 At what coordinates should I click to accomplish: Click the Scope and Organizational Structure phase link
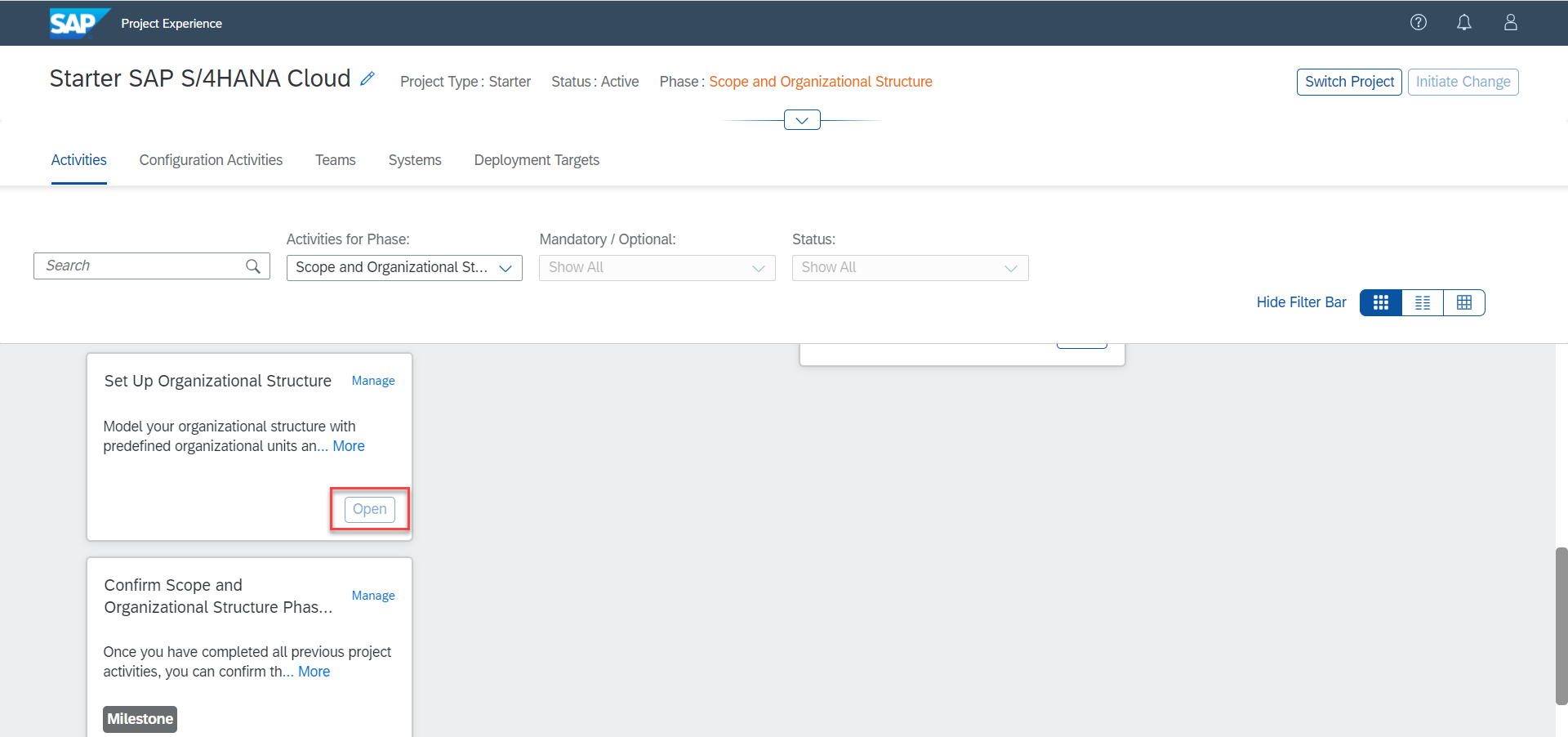(x=821, y=82)
